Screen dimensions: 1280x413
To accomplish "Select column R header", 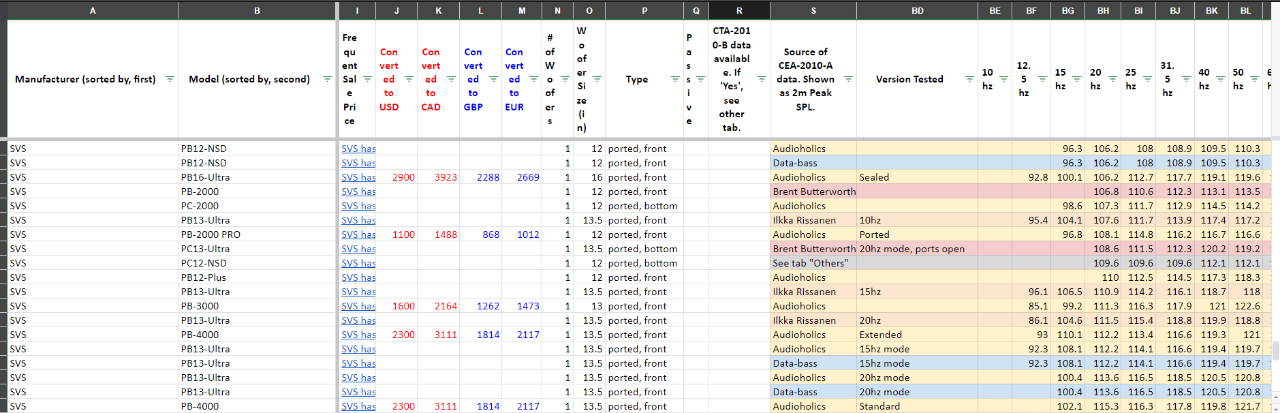I will point(739,10).
